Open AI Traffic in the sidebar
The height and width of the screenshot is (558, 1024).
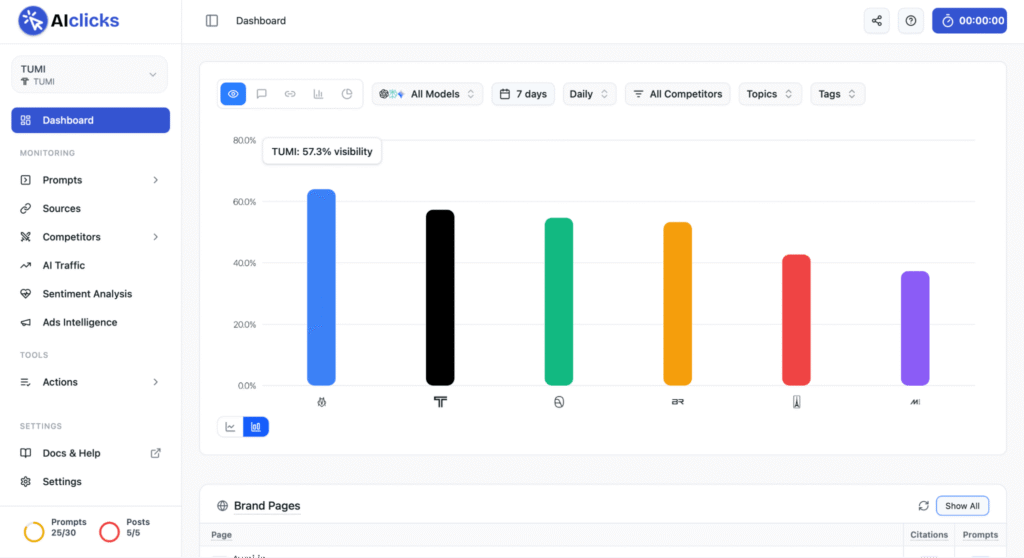(x=63, y=265)
